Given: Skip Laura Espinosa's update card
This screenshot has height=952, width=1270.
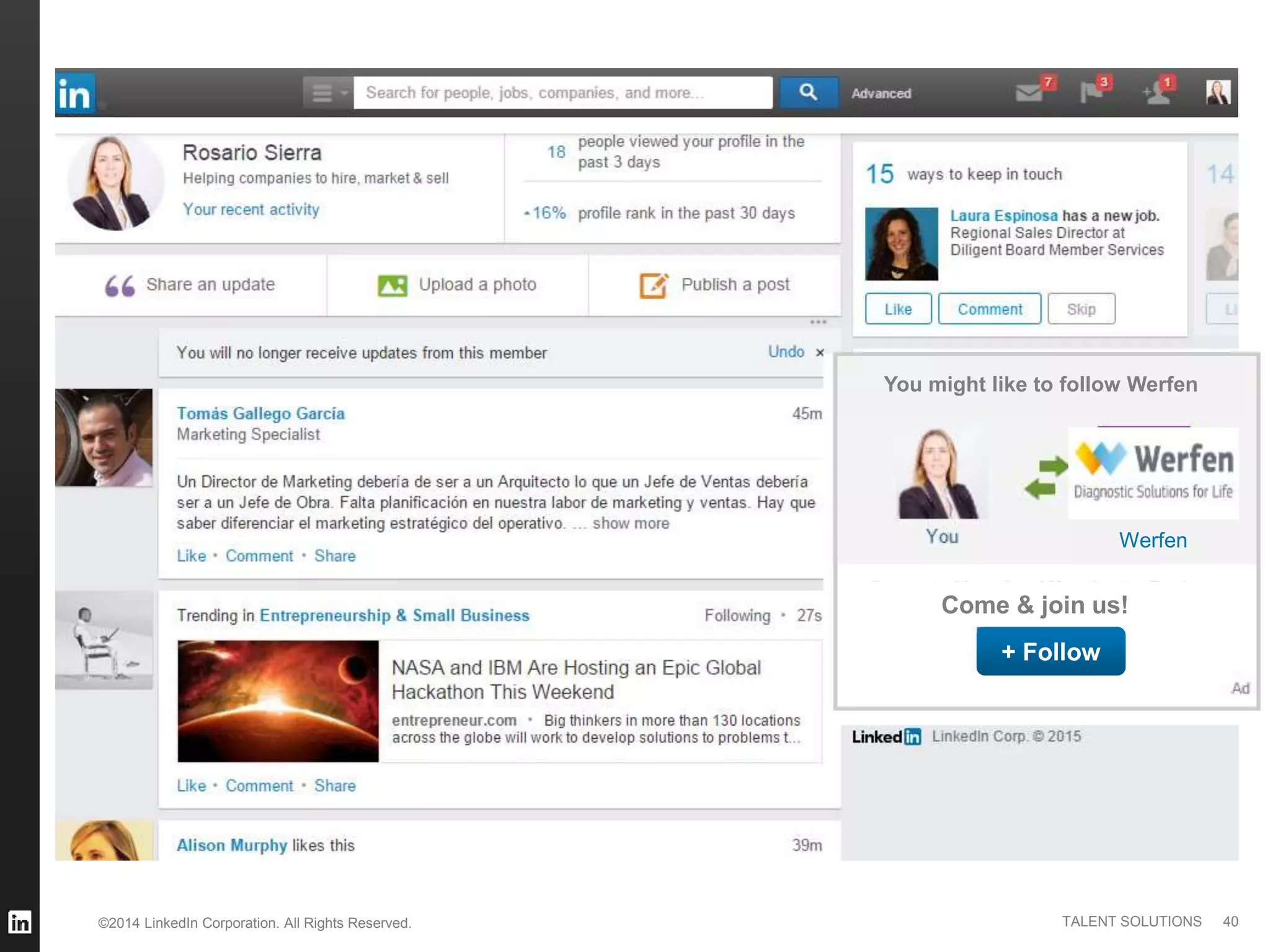Looking at the screenshot, I should (x=1081, y=309).
